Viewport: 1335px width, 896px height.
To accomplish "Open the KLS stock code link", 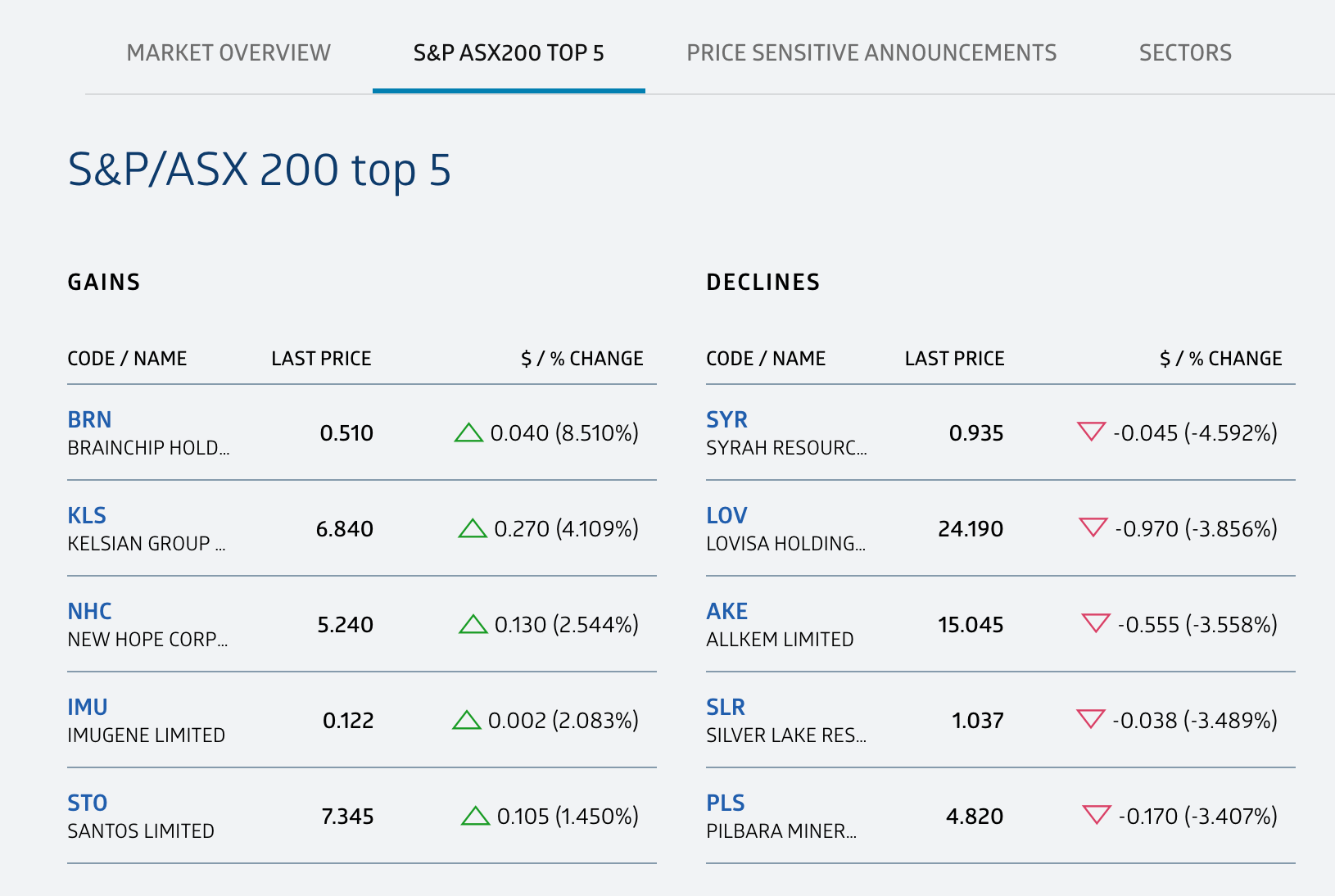I will coord(87,515).
